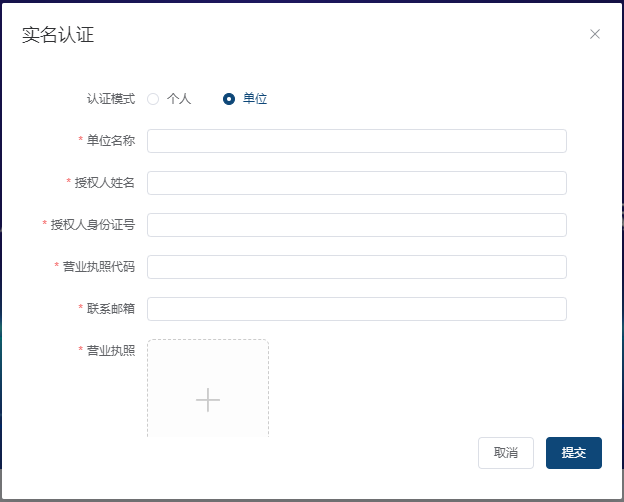Submit the form with the 提交 button
The width and height of the screenshot is (624, 502).
coord(573,453)
